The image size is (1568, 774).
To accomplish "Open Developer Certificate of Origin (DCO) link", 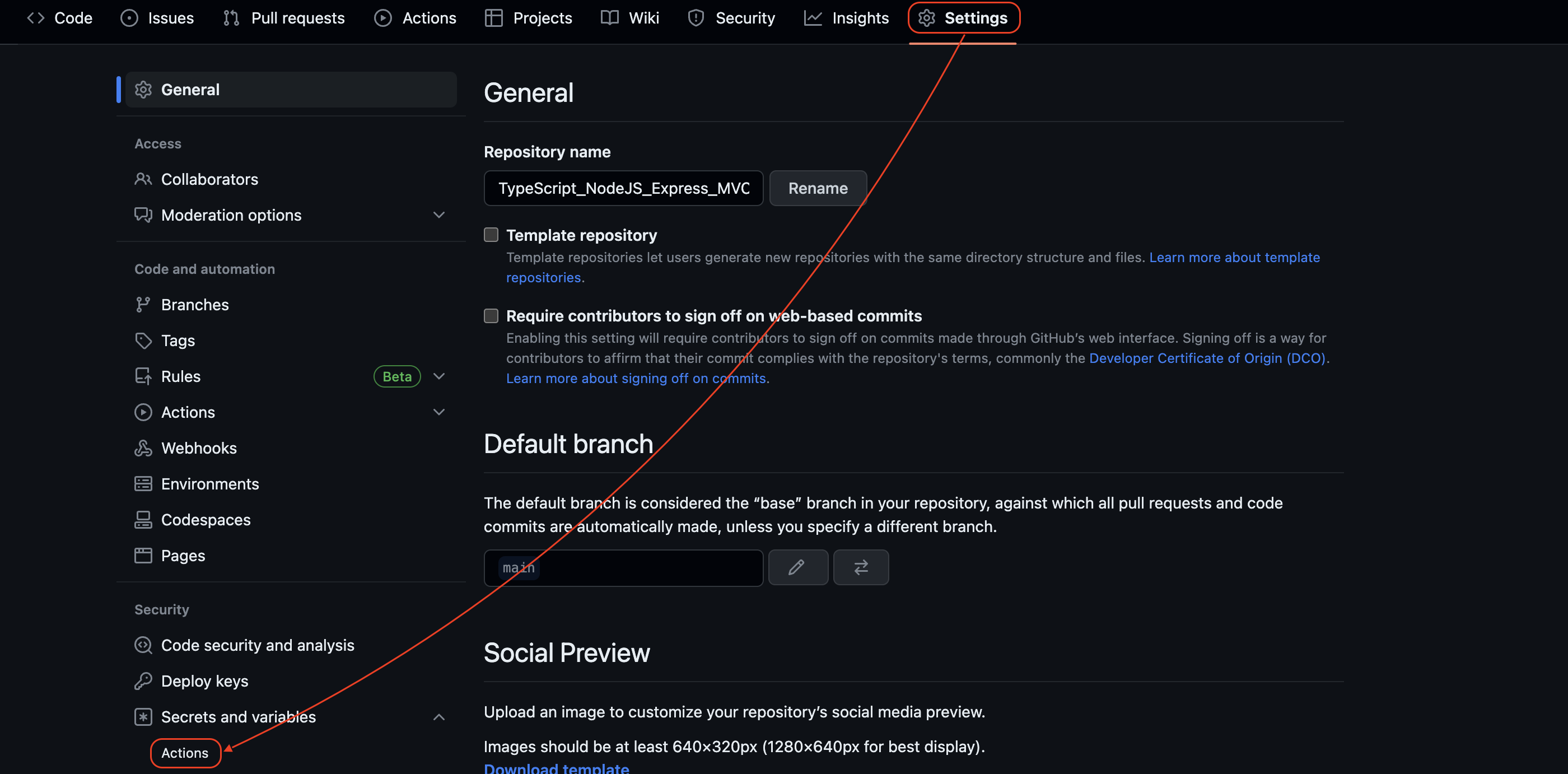I will pos(1206,358).
